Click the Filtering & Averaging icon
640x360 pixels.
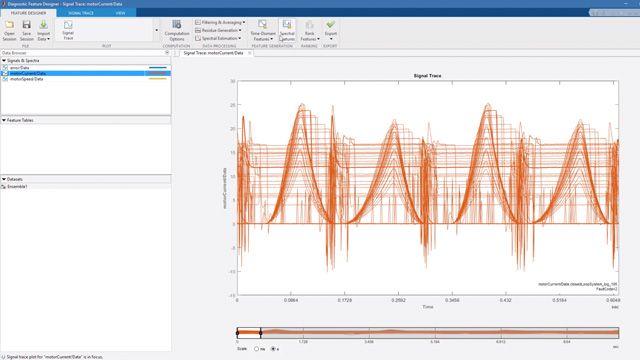[x=198, y=22]
